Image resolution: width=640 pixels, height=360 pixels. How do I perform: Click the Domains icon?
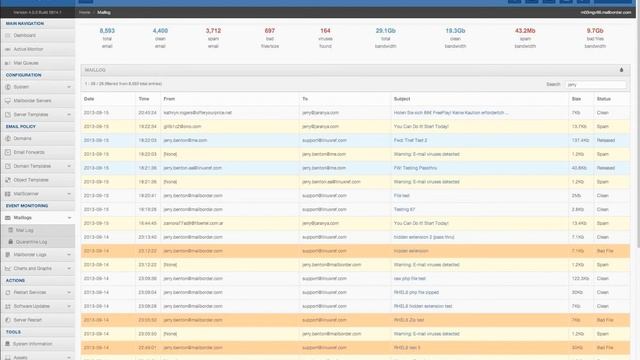8,139
